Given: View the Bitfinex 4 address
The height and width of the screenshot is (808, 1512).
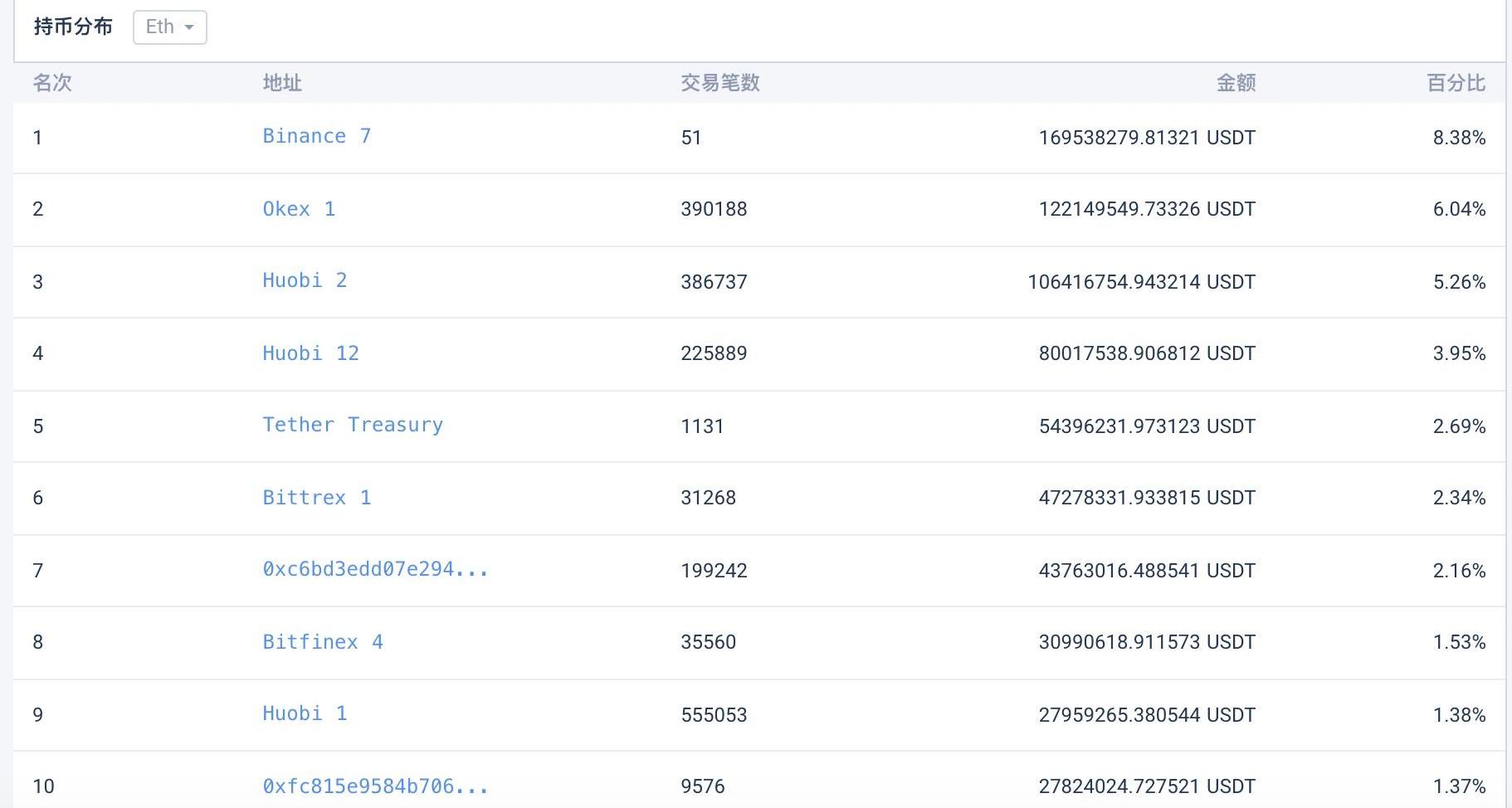Looking at the screenshot, I should 323,642.
